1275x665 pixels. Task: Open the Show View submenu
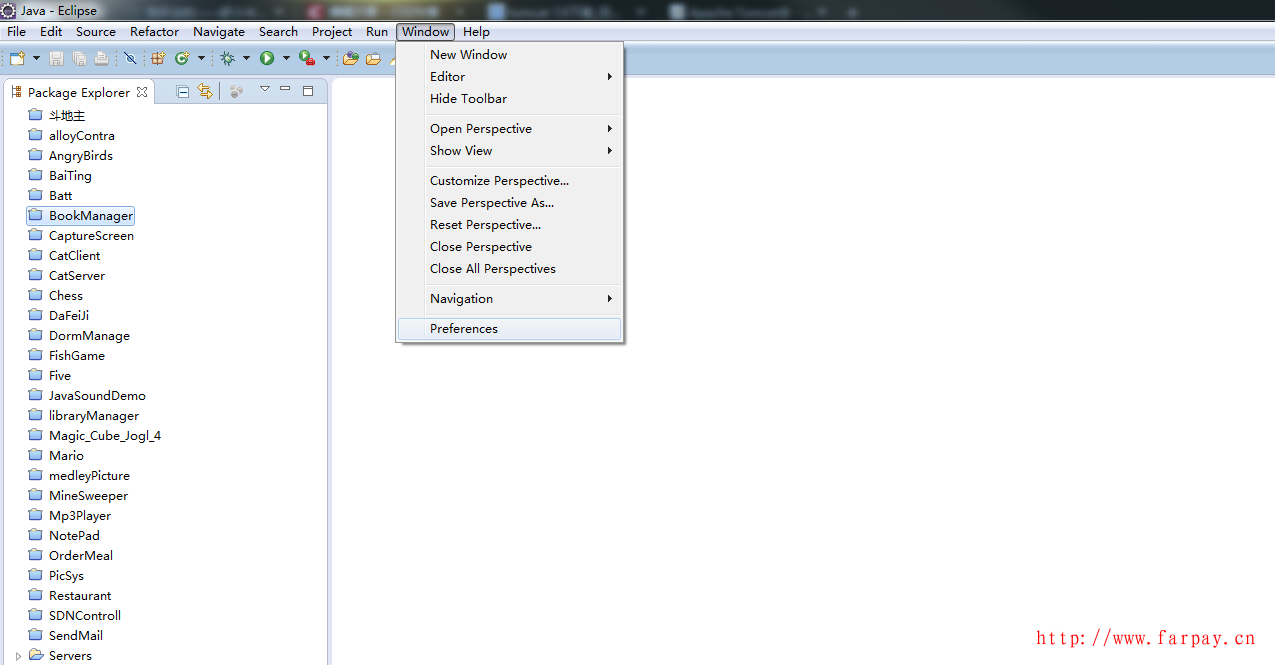[461, 151]
